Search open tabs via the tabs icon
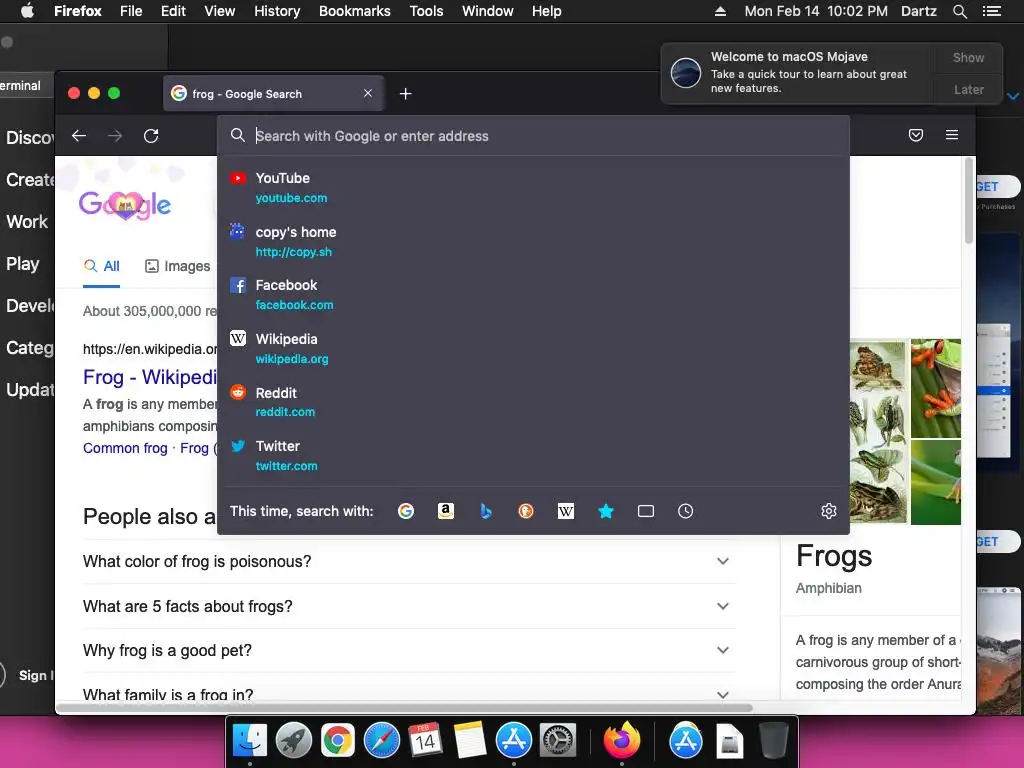This screenshot has width=1024, height=768. click(x=645, y=511)
